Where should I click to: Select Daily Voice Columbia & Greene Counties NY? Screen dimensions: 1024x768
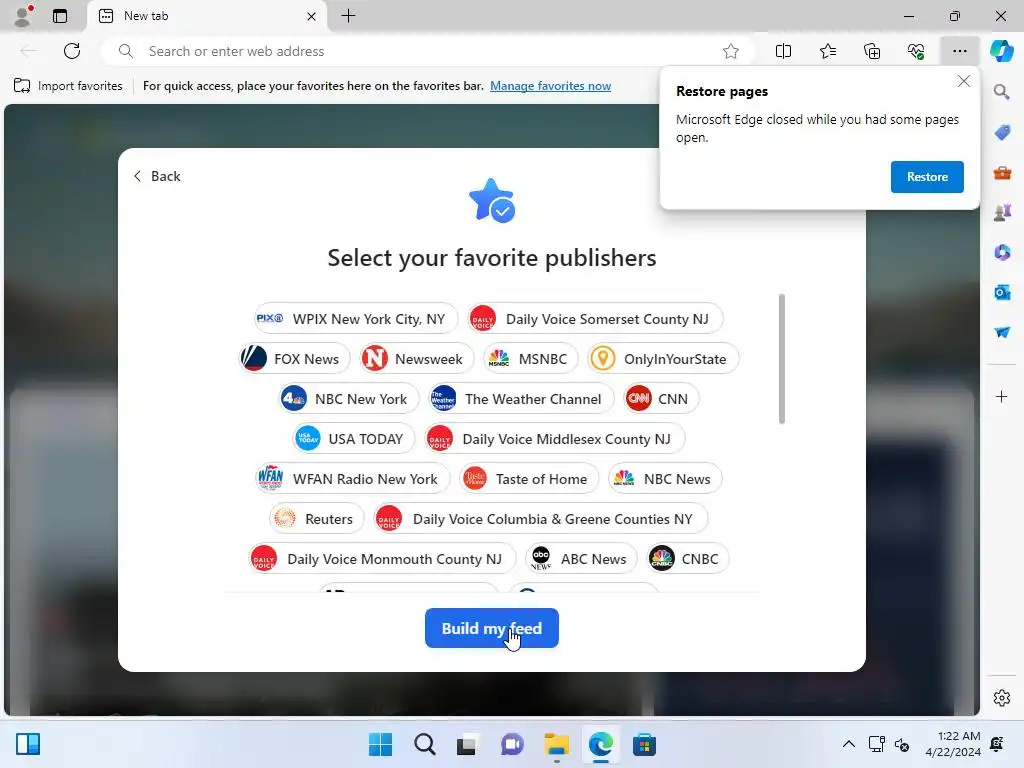(x=540, y=519)
